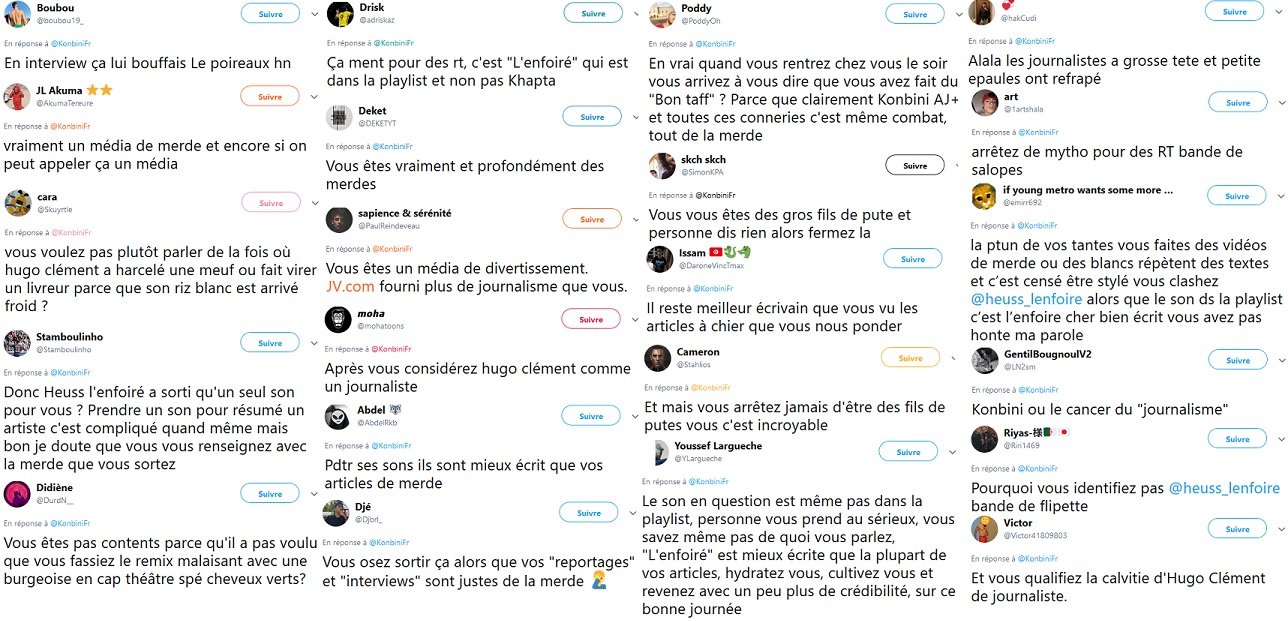1288x621 pixels.
Task: Open the chevron menu on Stamboulinho's tweet
Action: pos(315,343)
